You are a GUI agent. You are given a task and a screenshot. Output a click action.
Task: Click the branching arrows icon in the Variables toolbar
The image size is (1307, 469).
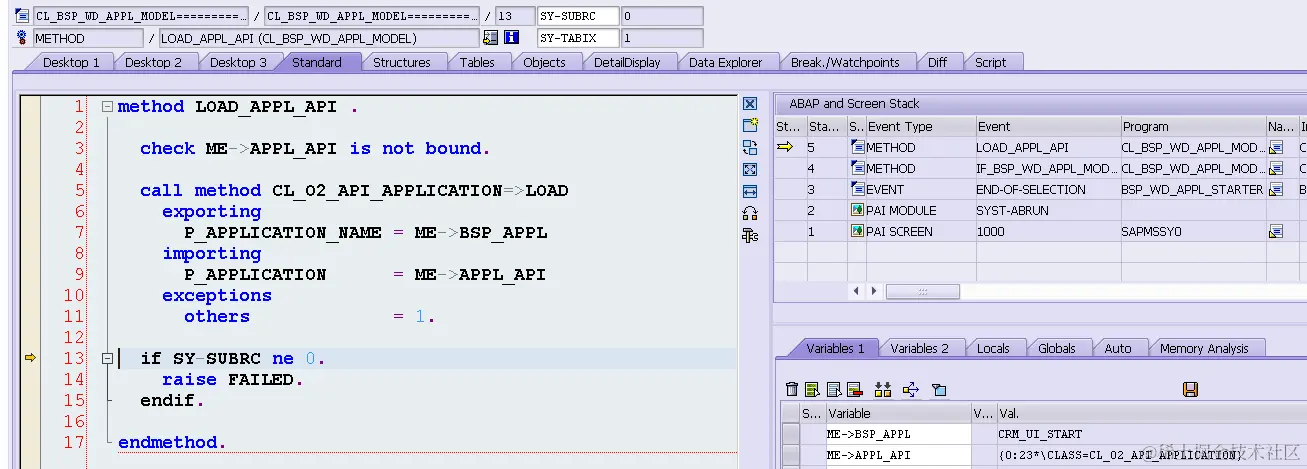(910, 389)
